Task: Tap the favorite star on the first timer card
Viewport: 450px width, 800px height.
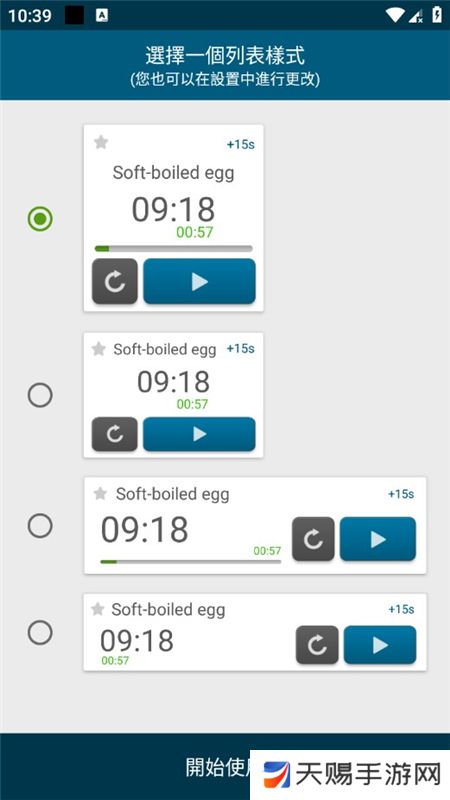Action: [101, 142]
